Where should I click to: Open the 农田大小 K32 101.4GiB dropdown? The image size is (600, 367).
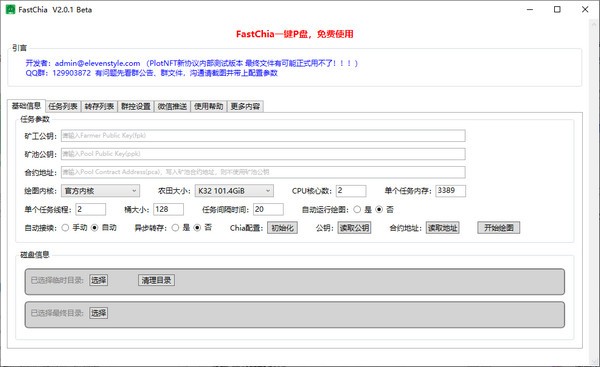pyautogui.click(x=234, y=191)
